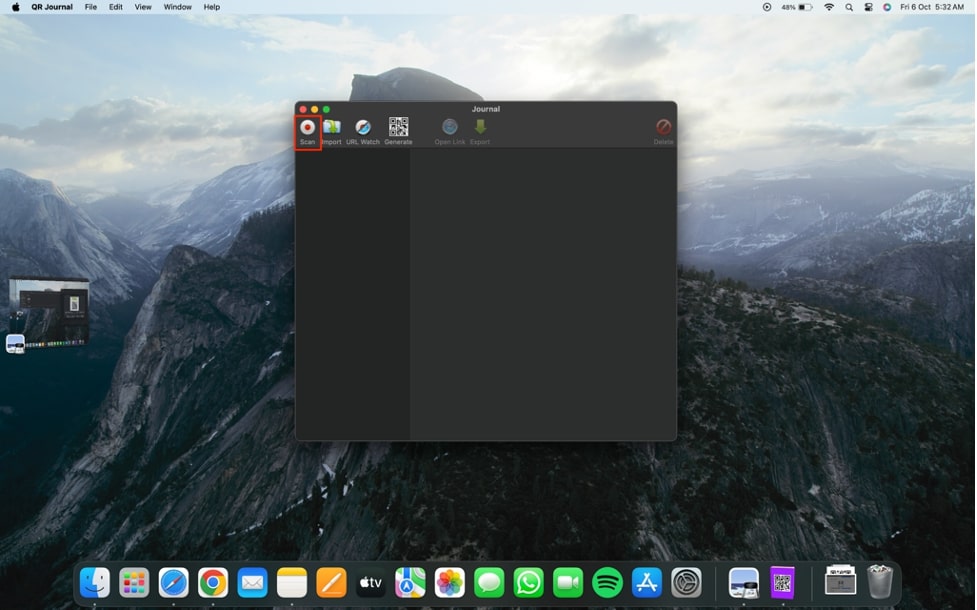Start a QR scan with Scan
This screenshot has height=610, width=977.
click(x=308, y=128)
